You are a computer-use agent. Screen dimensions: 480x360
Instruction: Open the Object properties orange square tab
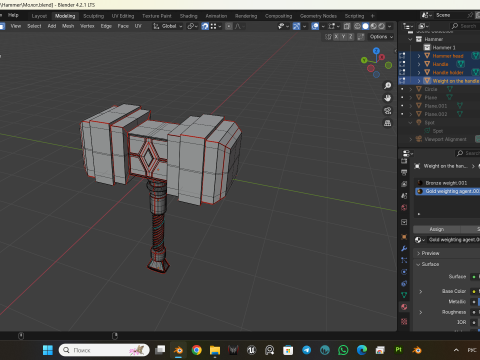tap(404, 237)
